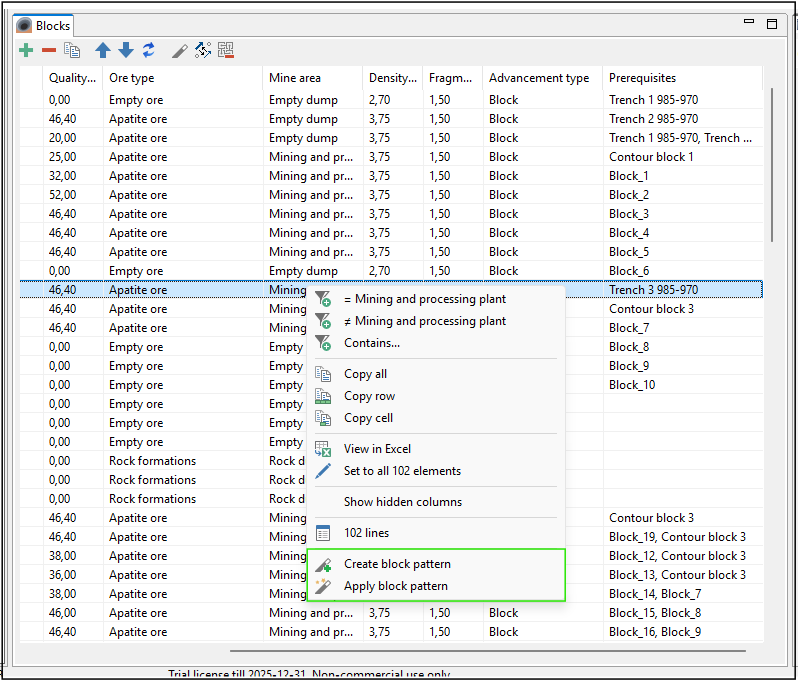Sort by the Mine area column header
The width and height of the screenshot is (798, 680).
coord(313,78)
